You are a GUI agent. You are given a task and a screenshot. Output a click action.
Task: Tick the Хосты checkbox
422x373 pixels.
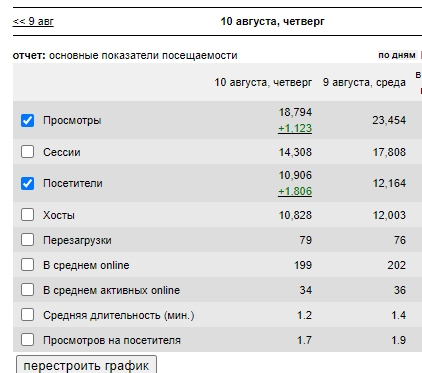[27, 215]
